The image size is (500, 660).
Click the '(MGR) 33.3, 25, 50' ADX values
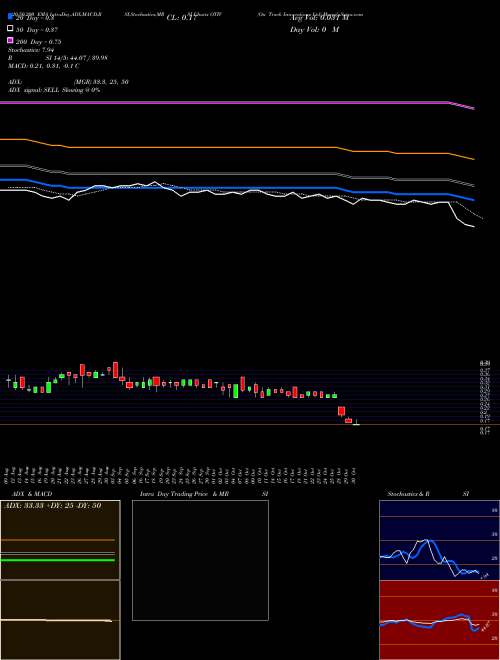click(101, 82)
